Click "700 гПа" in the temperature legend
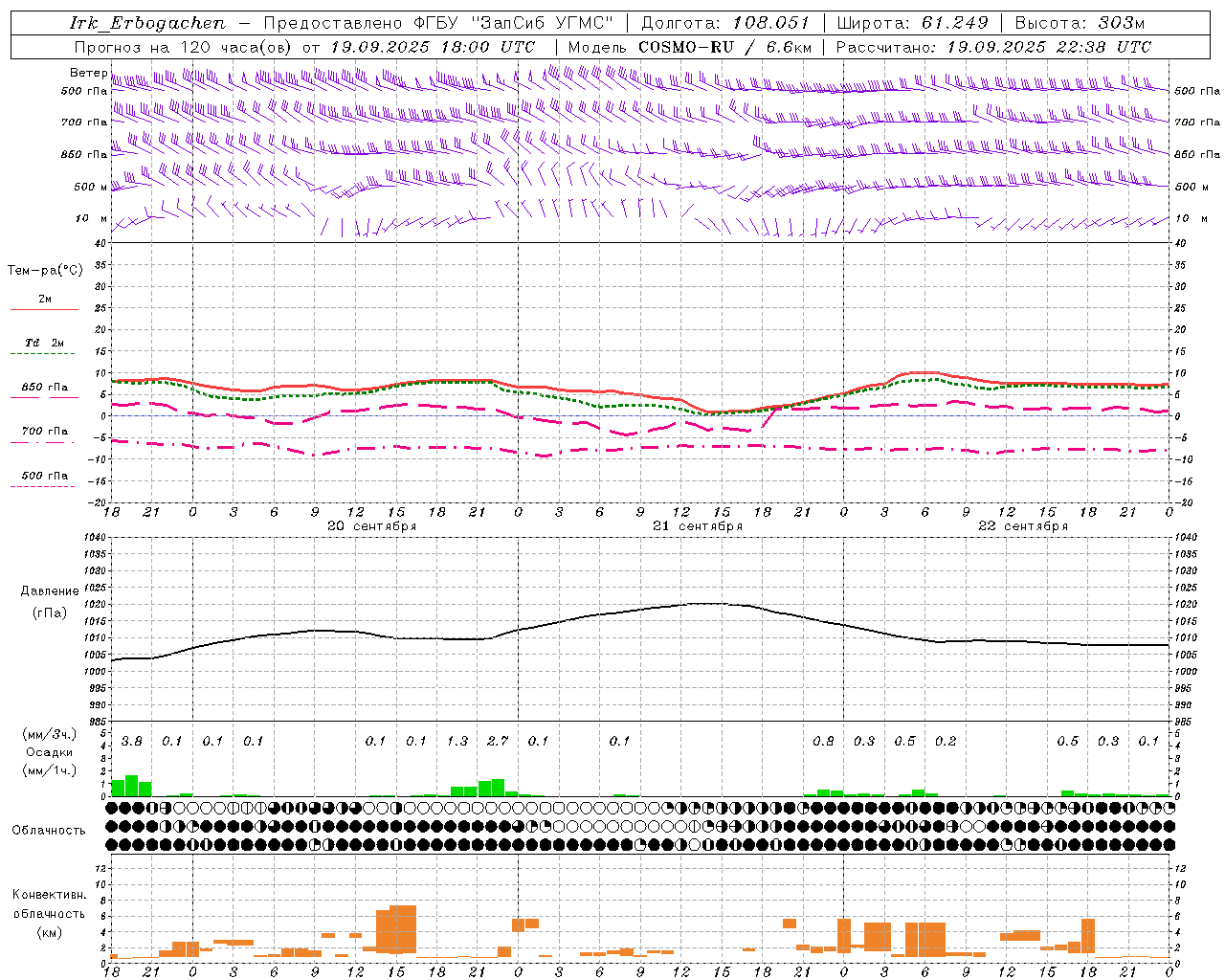 click(45, 431)
